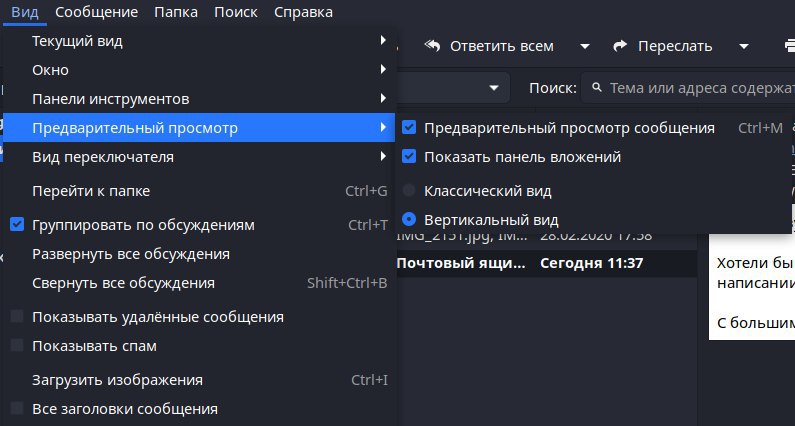Open Переслать dropdown arrow
This screenshot has height=426, width=795.
pos(744,47)
